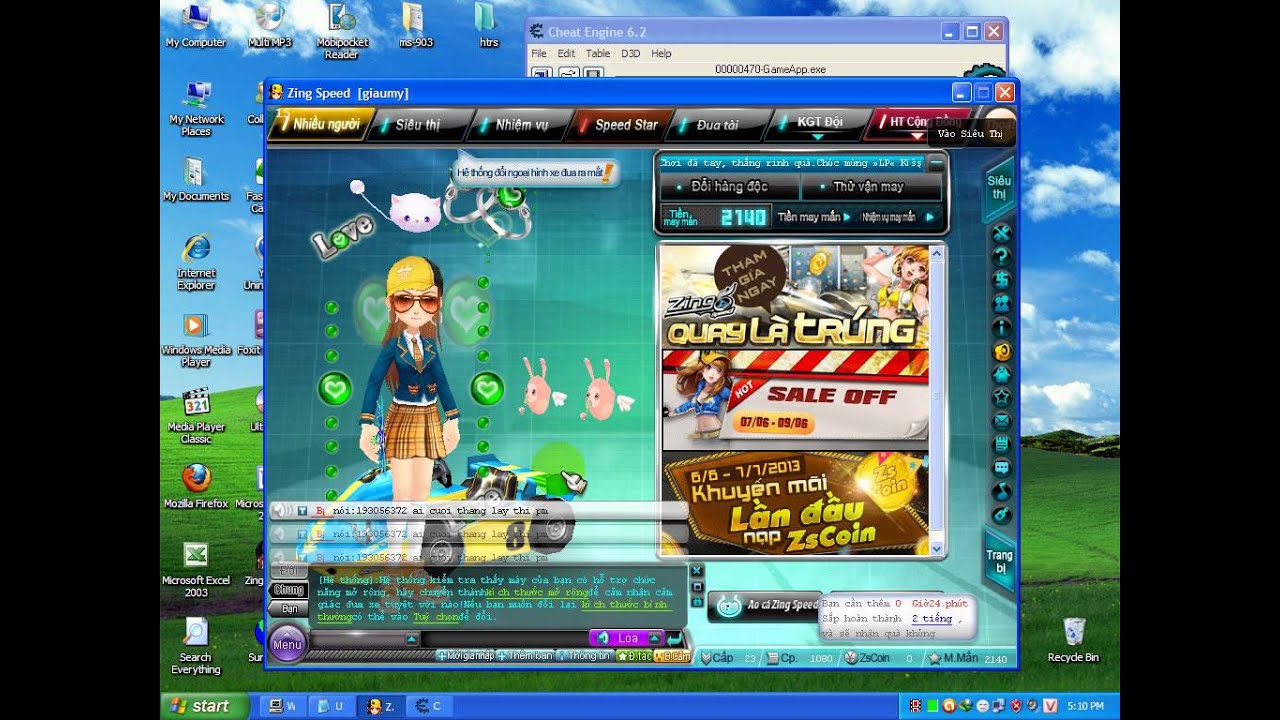Click the Lần đầu nạp ZsCoin banner
Viewport: 1280px width, 720px height.
(x=795, y=503)
